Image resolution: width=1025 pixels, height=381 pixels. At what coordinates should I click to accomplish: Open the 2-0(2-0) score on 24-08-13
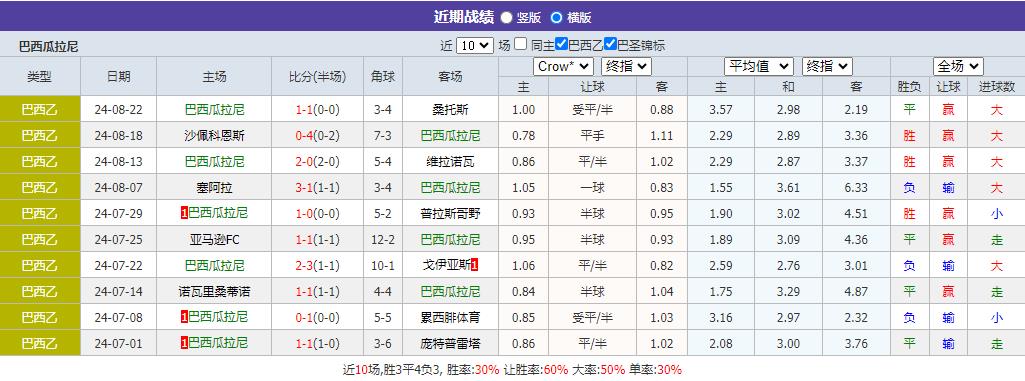click(x=318, y=161)
